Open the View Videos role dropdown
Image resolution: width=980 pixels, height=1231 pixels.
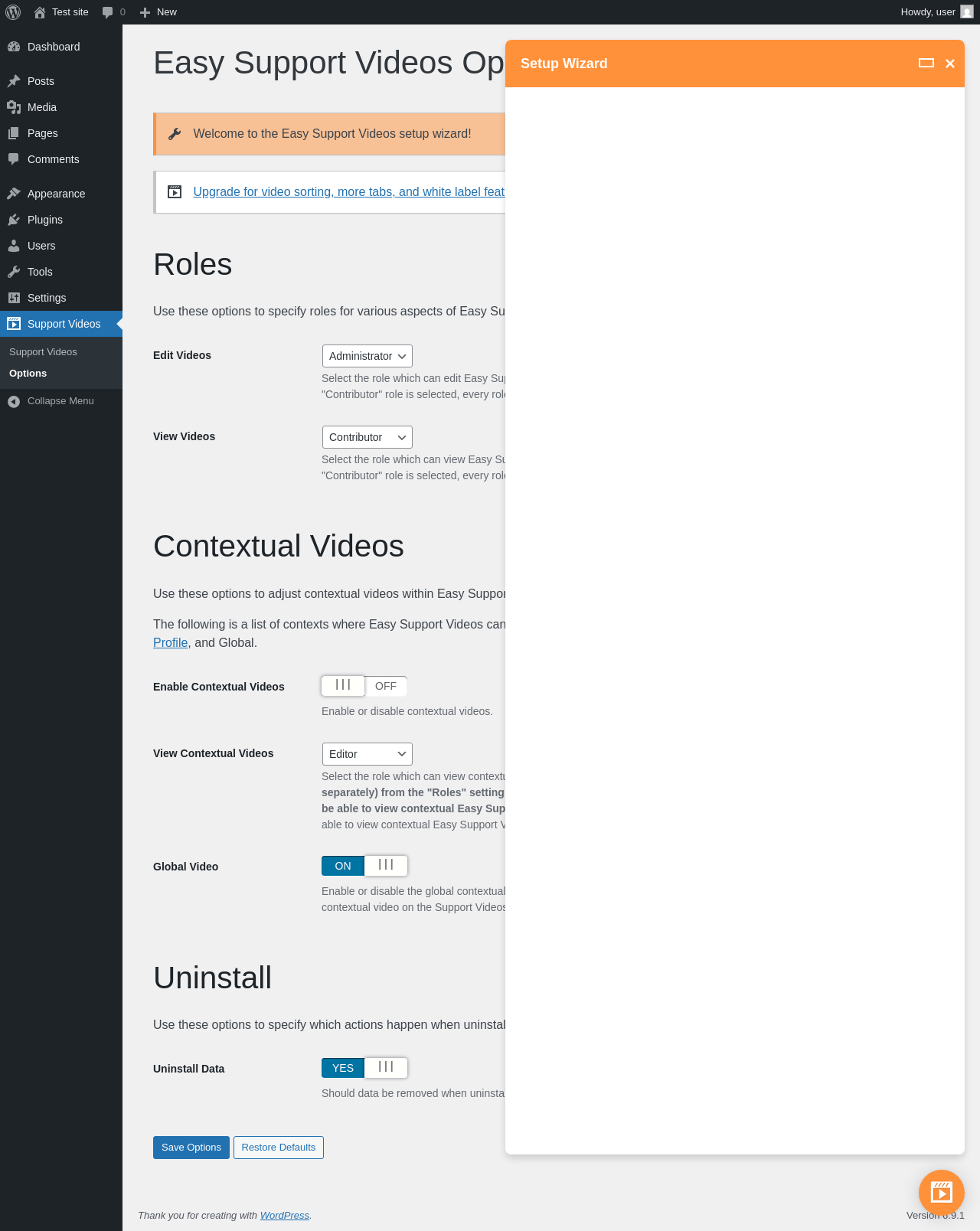[367, 437]
